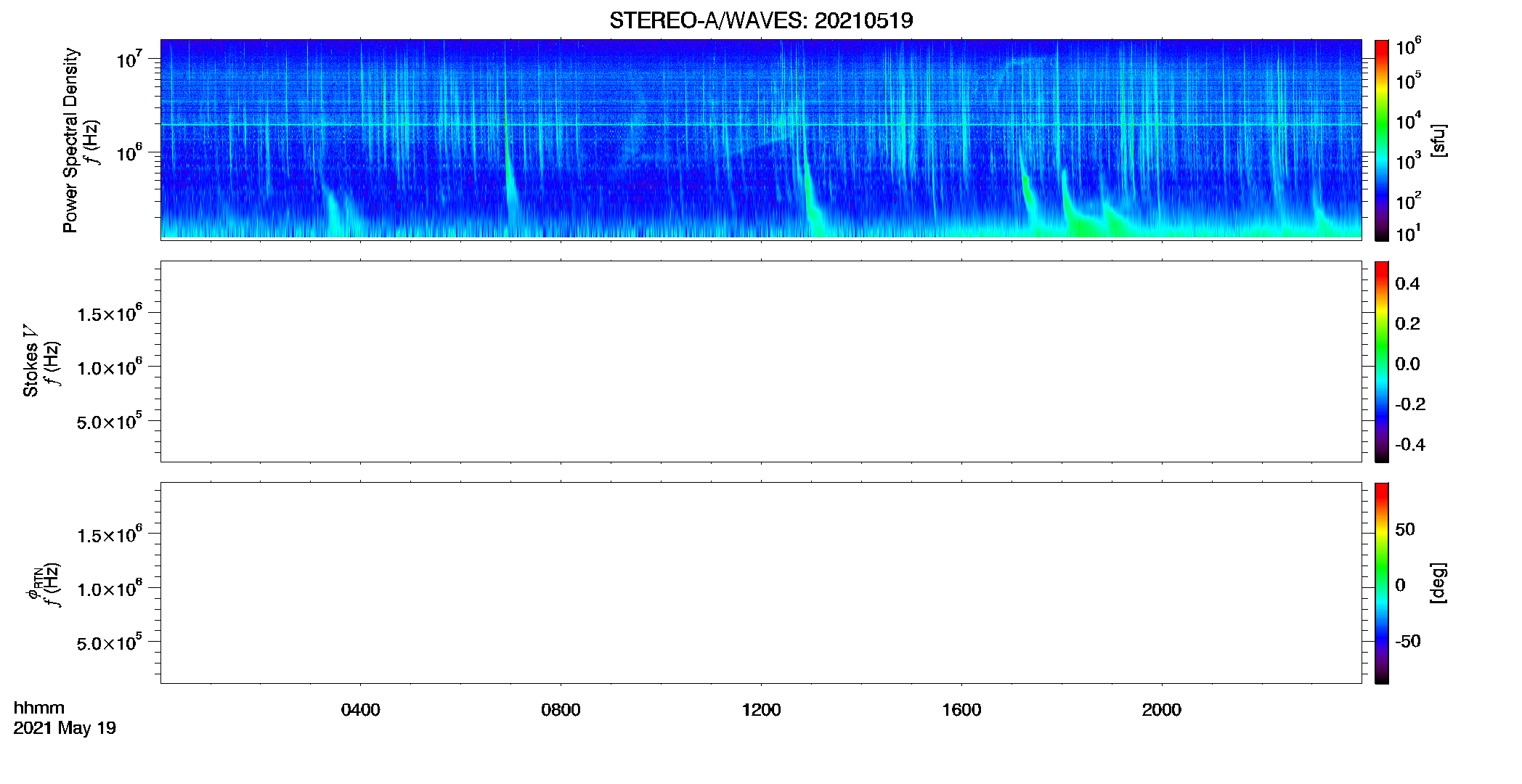The width and height of the screenshot is (1522, 784).
Task: Click the hhmm axis label
Action: (x=39, y=709)
